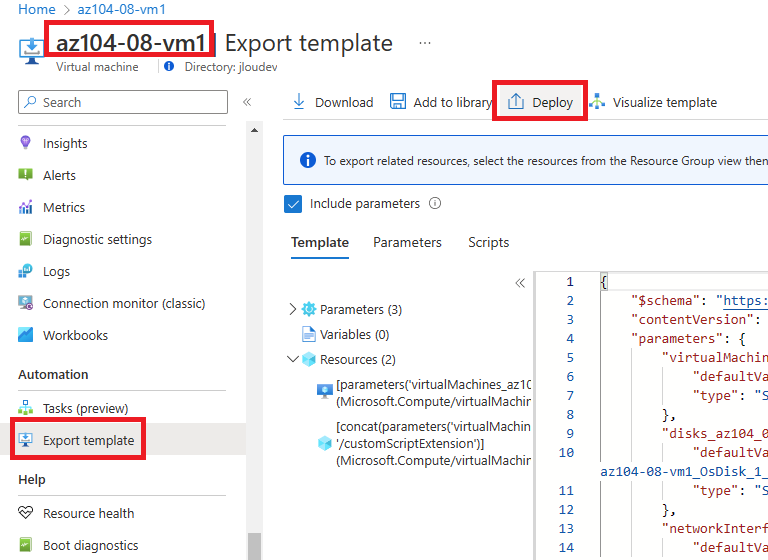Viewport: 768px width, 560px height.
Task: Collapse the Resources (2) tree node
Action: click(x=292, y=359)
